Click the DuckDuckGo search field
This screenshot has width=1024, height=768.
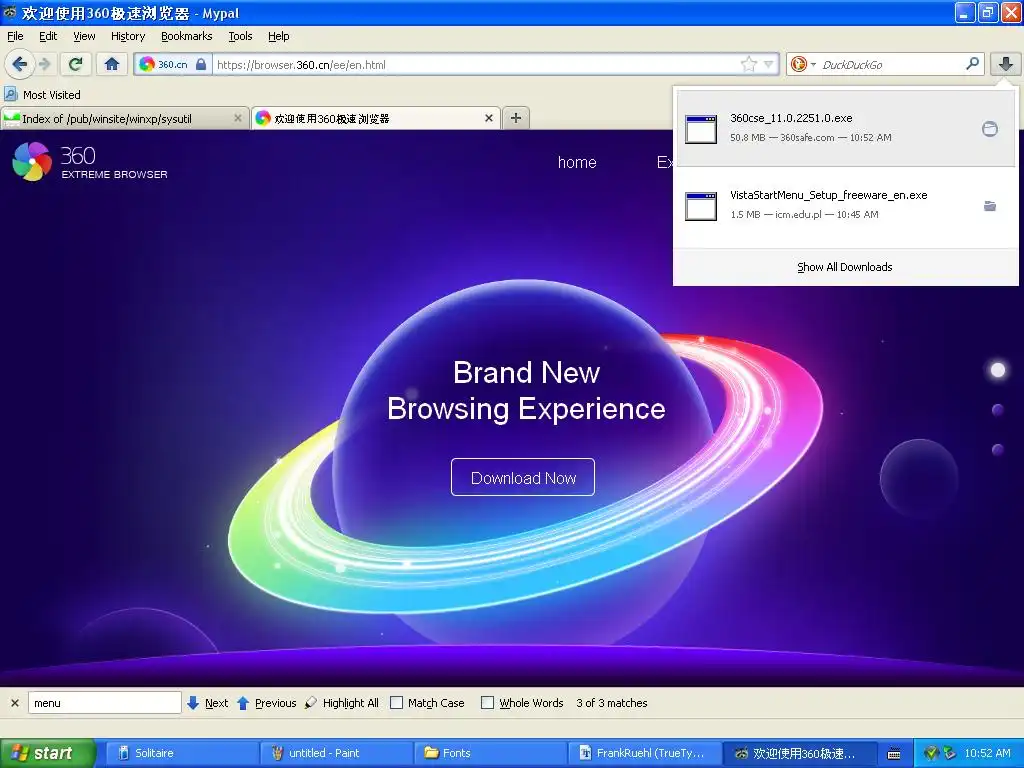click(891, 64)
